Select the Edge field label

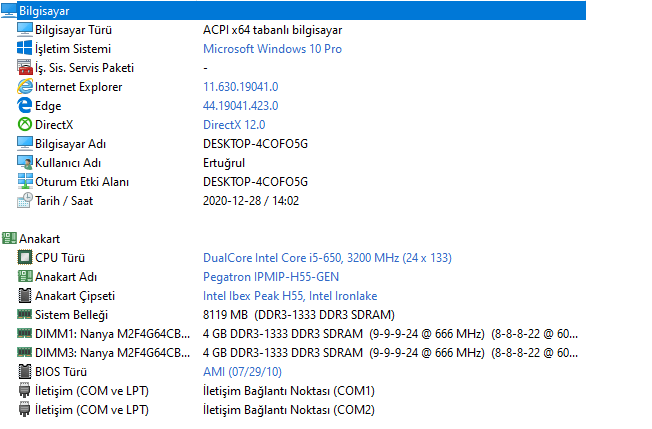(x=48, y=106)
